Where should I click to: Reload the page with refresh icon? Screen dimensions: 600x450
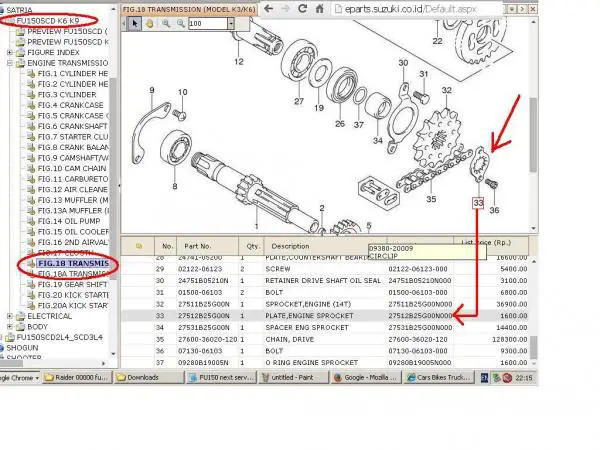tap(302, 9)
